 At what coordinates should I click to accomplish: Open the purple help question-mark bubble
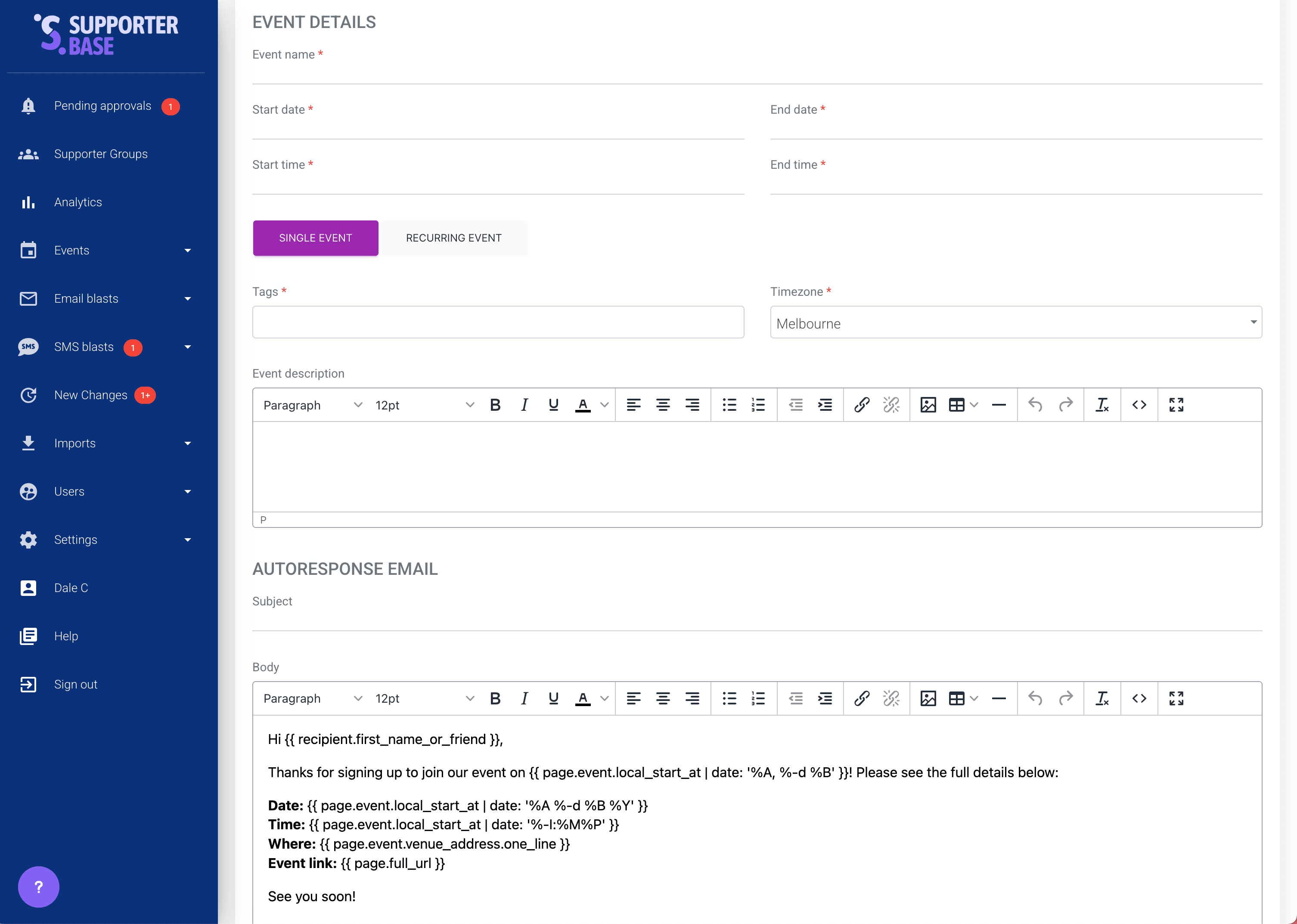tap(39, 887)
